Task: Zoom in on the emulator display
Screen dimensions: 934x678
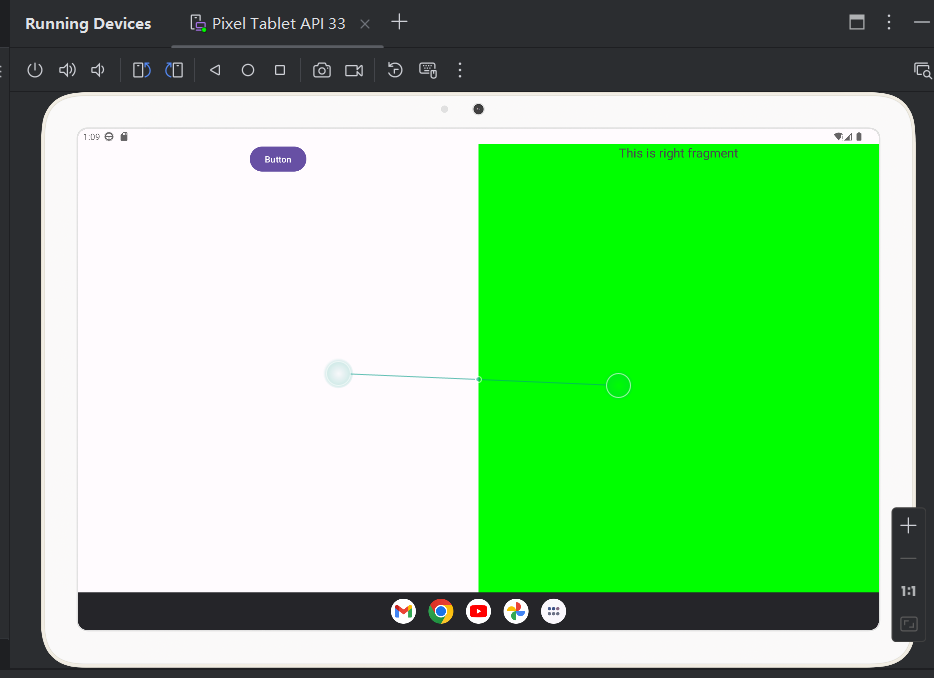Action: 908,526
